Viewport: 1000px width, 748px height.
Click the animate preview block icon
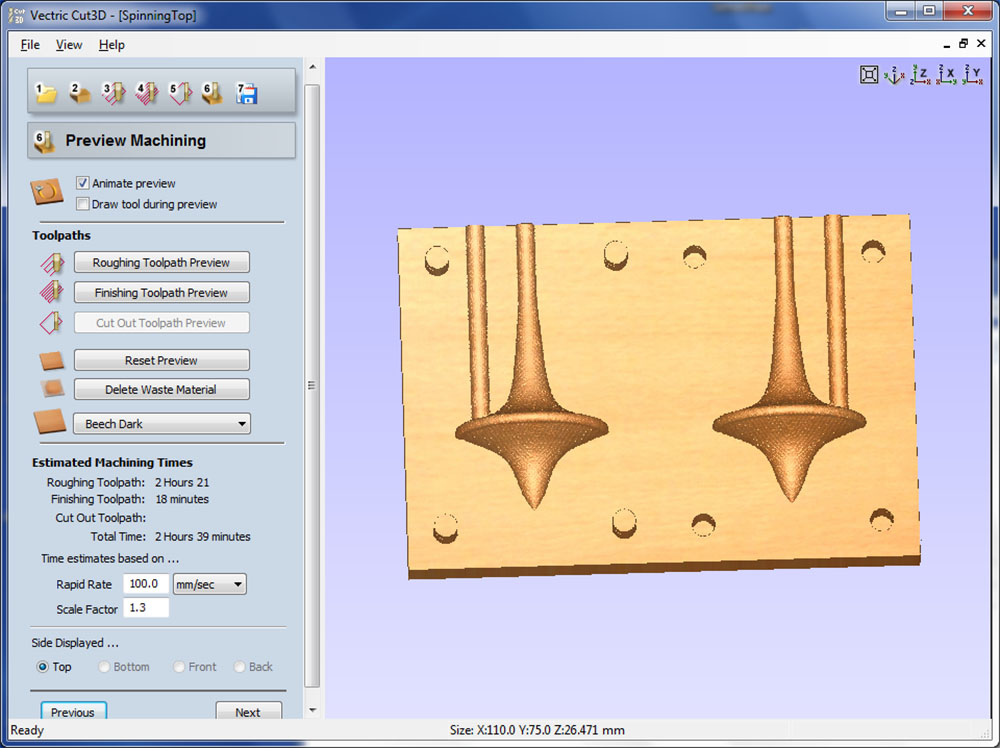(47, 191)
